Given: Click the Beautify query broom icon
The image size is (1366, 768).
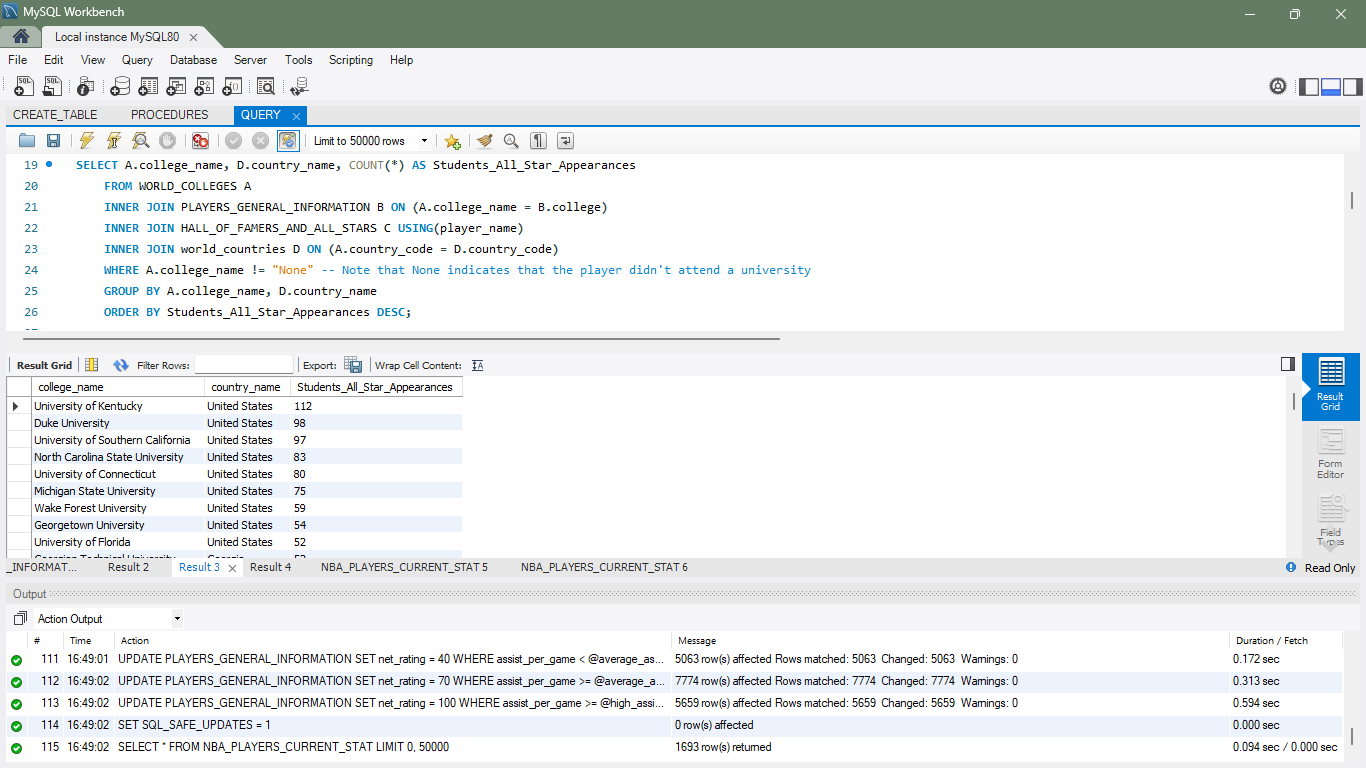Looking at the screenshot, I should click(x=485, y=141).
